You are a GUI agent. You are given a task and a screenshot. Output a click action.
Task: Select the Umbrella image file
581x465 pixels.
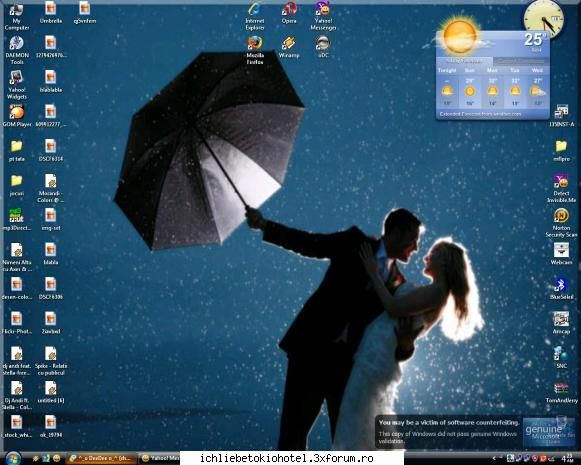click(51, 13)
